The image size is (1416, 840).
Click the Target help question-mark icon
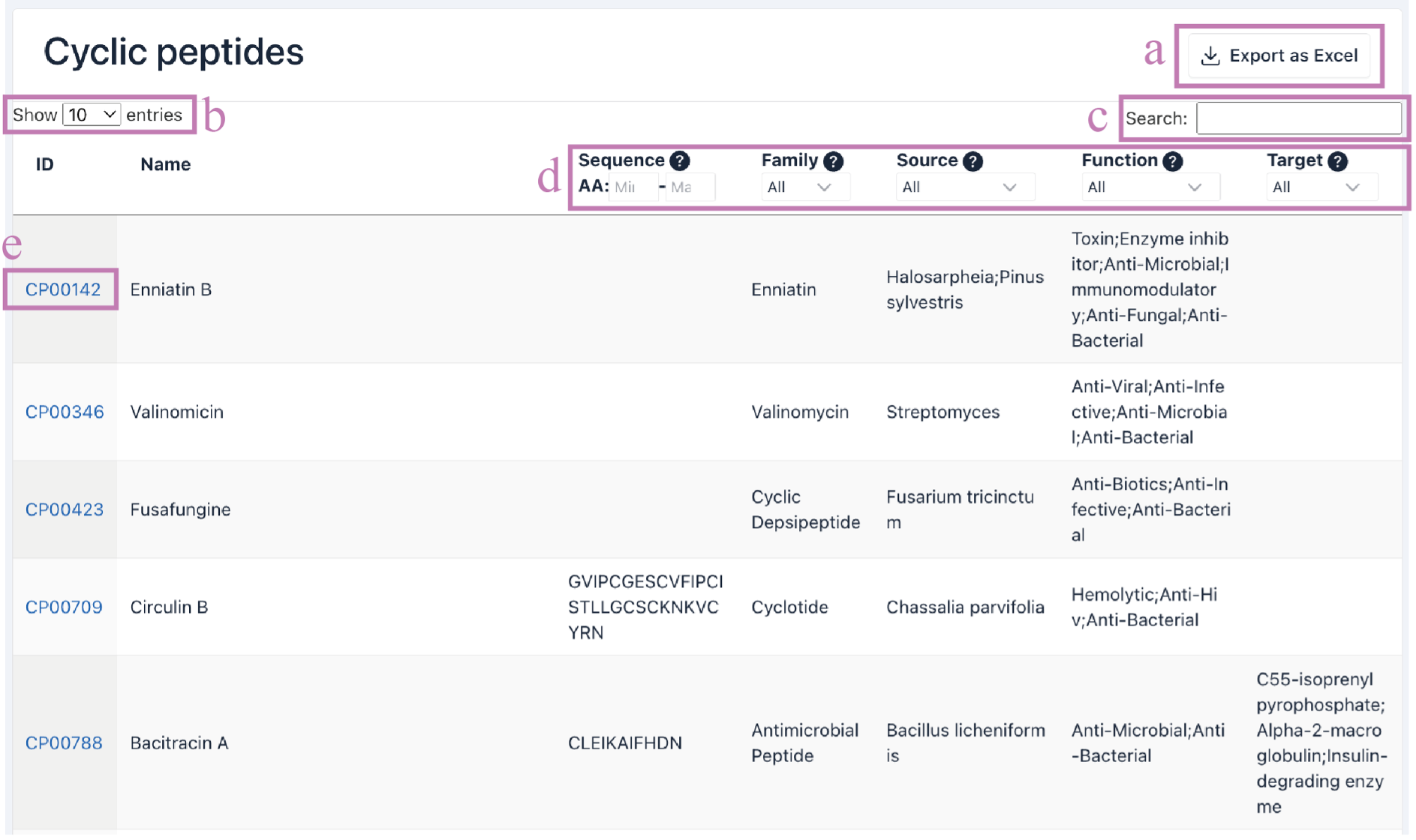tap(1337, 161)
